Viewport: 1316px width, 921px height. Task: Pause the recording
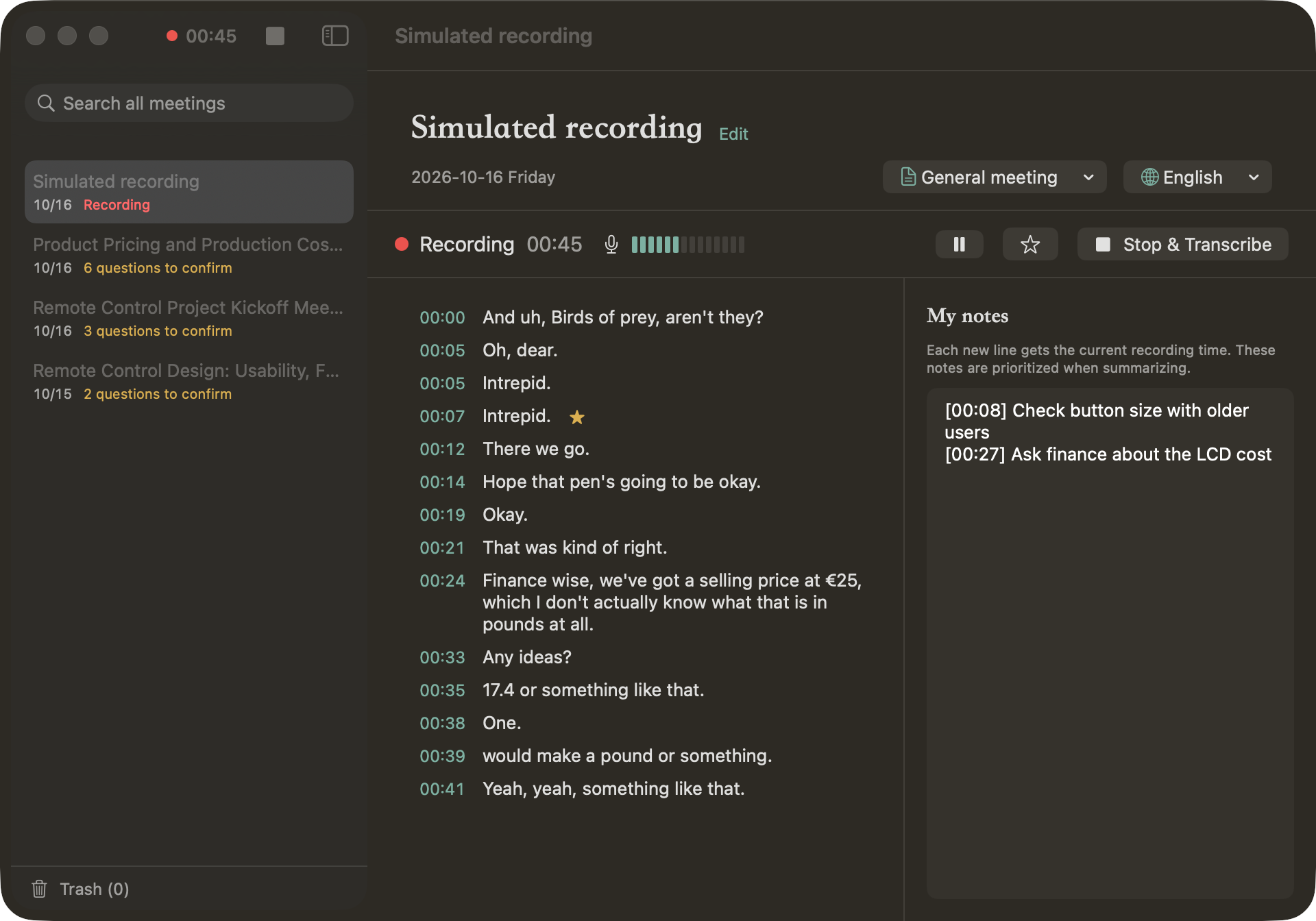pos(959,244)
